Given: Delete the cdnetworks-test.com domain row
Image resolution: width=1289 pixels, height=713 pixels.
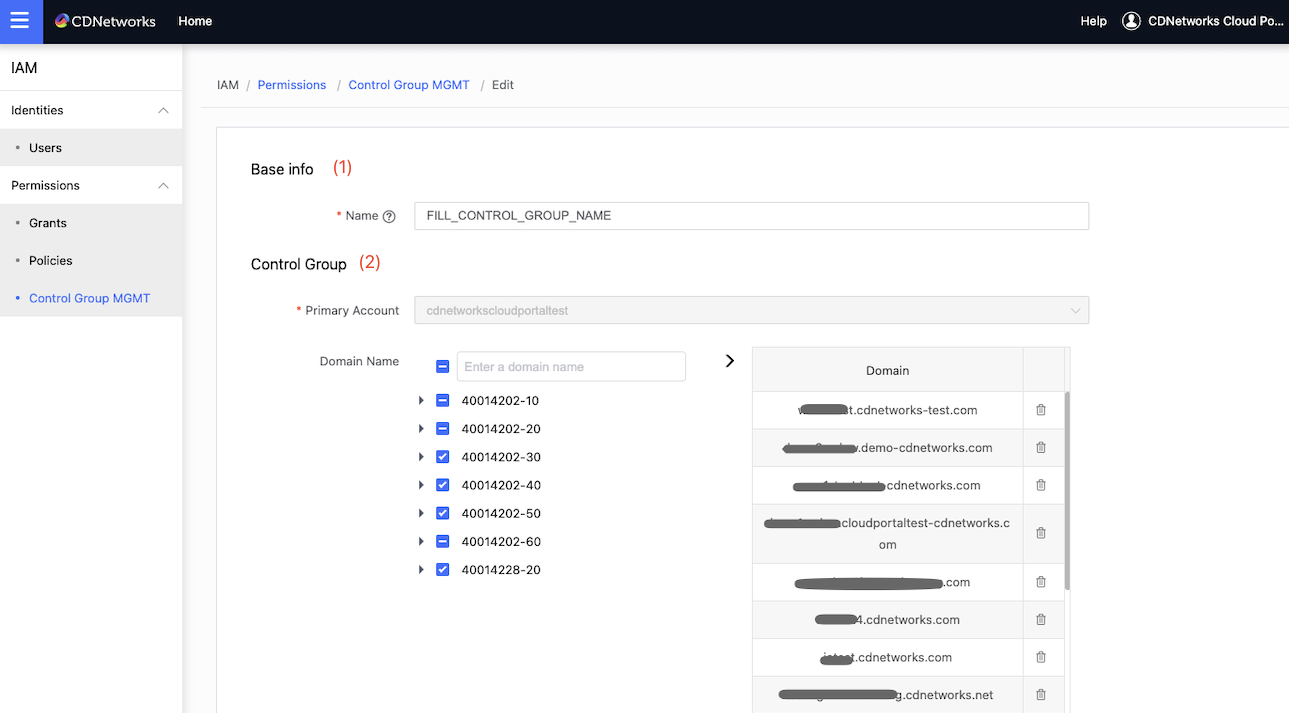Looking at the screenshot, I should (x=1040, y=410).
